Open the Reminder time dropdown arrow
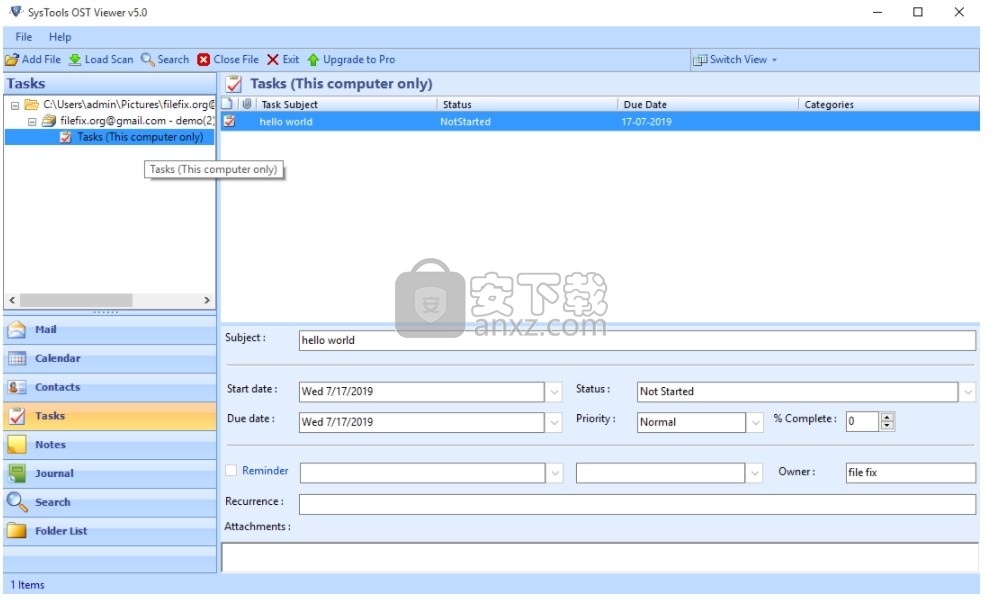Image resolution: width=1007 pixels, height=600 pixels. [x=755, y=474]
